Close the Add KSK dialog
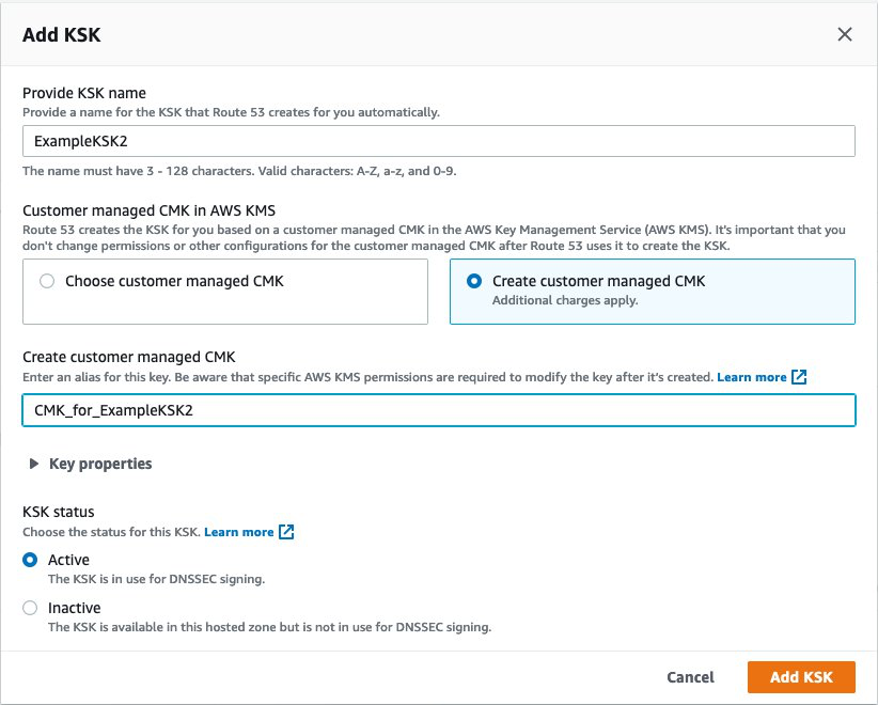Viewport: 879px width, 706px height. 844,35
